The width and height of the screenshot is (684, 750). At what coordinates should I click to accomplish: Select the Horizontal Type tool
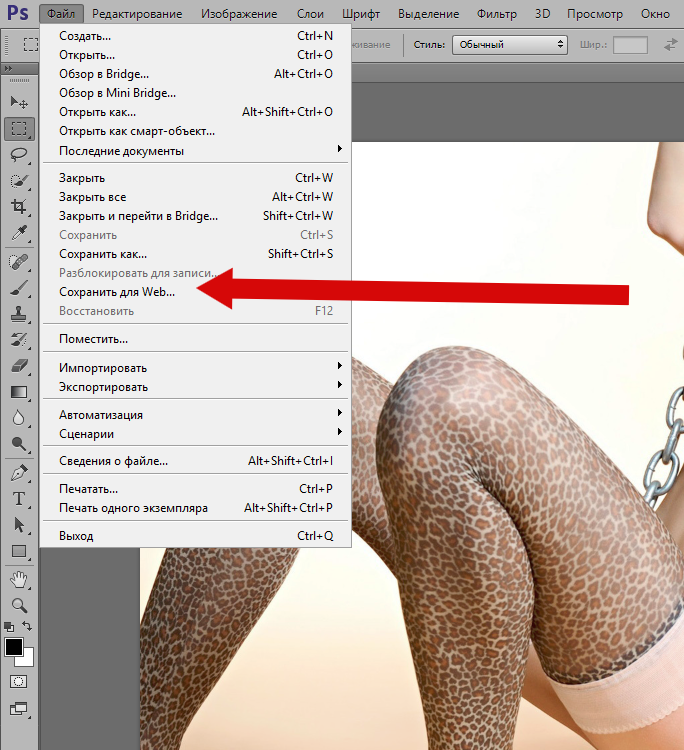coord(19,499)
